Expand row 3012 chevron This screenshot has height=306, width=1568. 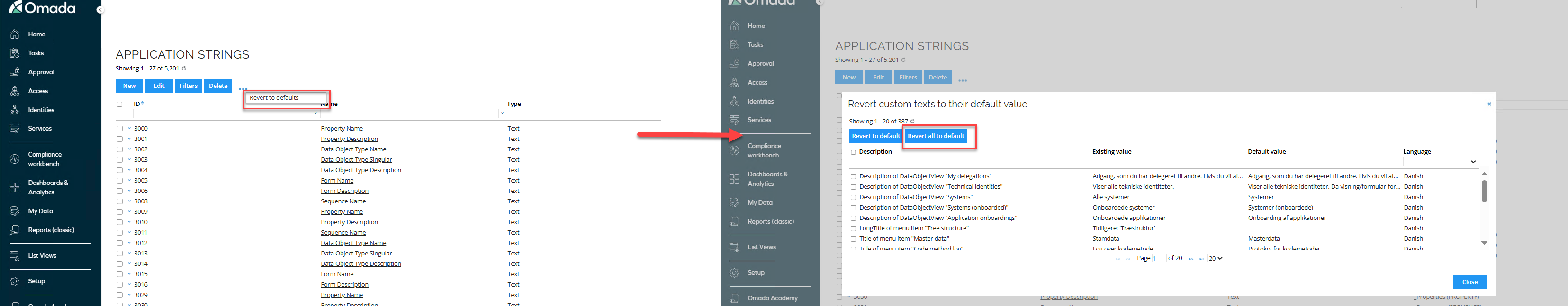pyautogui.click(x=129, y=243)
